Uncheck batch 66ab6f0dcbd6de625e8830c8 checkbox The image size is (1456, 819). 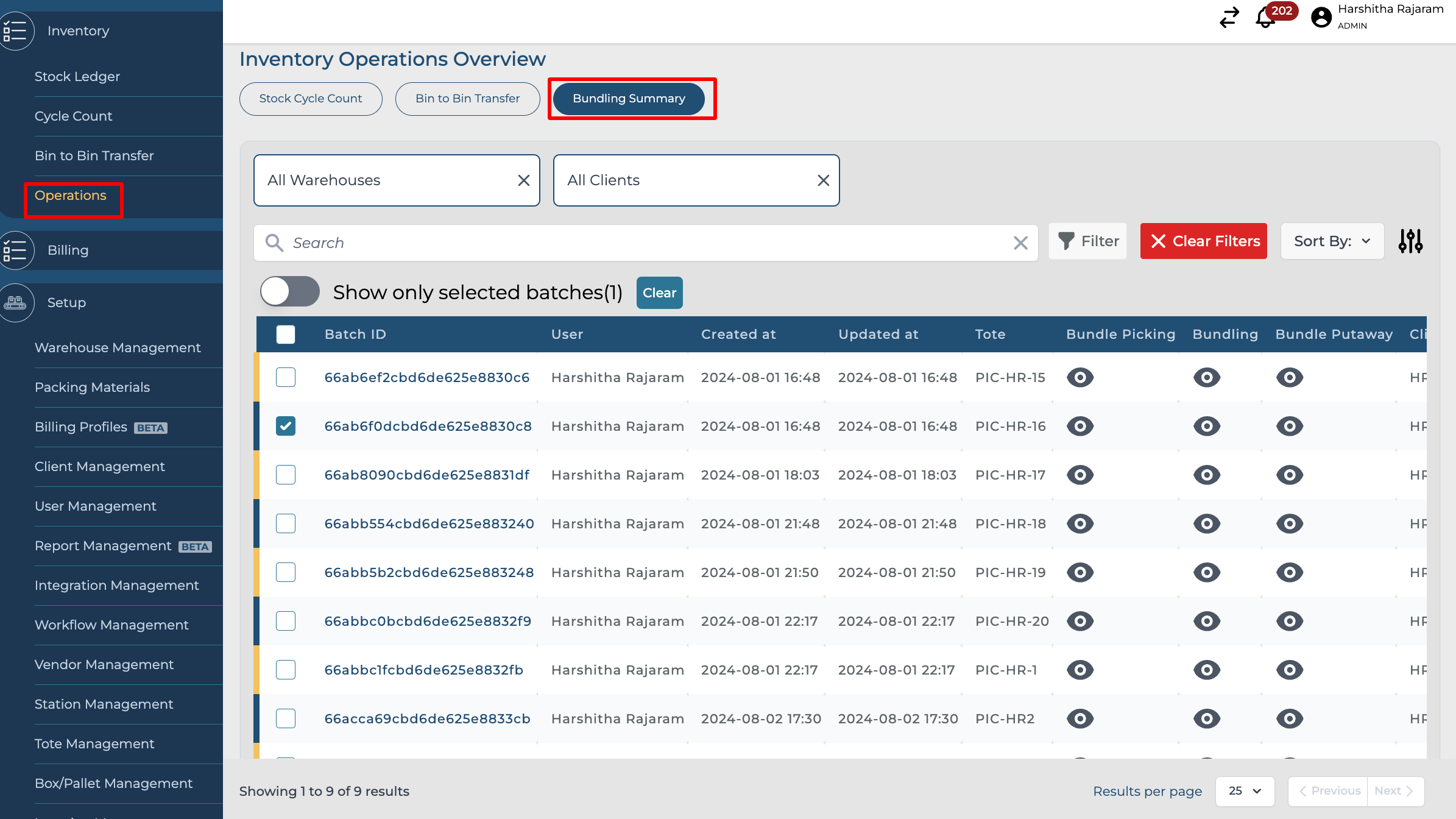[x=285, y=426]
